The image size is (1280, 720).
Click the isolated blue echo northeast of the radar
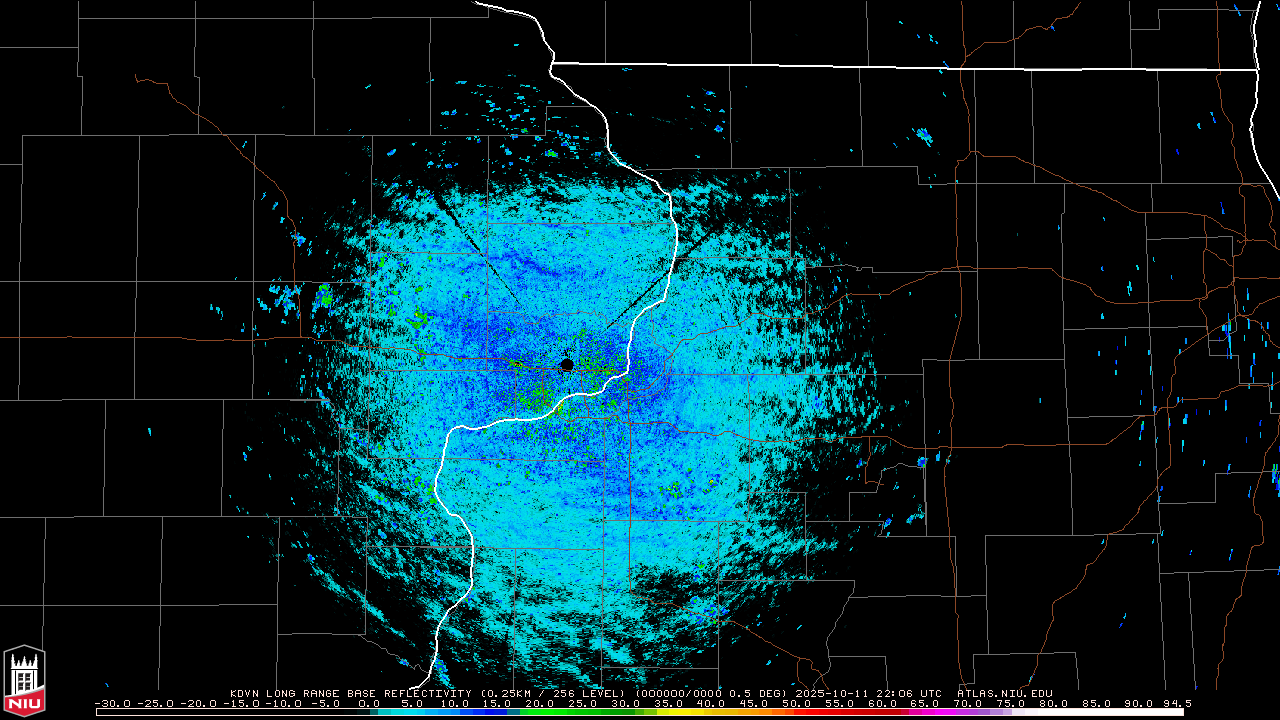(x=924, y=136)
